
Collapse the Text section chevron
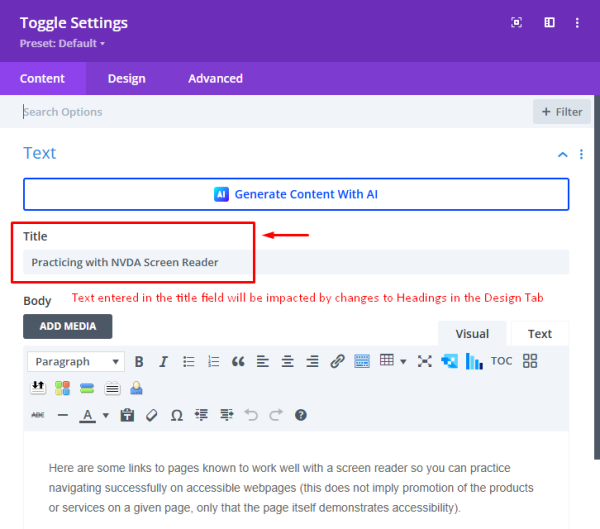pos(563,154)
